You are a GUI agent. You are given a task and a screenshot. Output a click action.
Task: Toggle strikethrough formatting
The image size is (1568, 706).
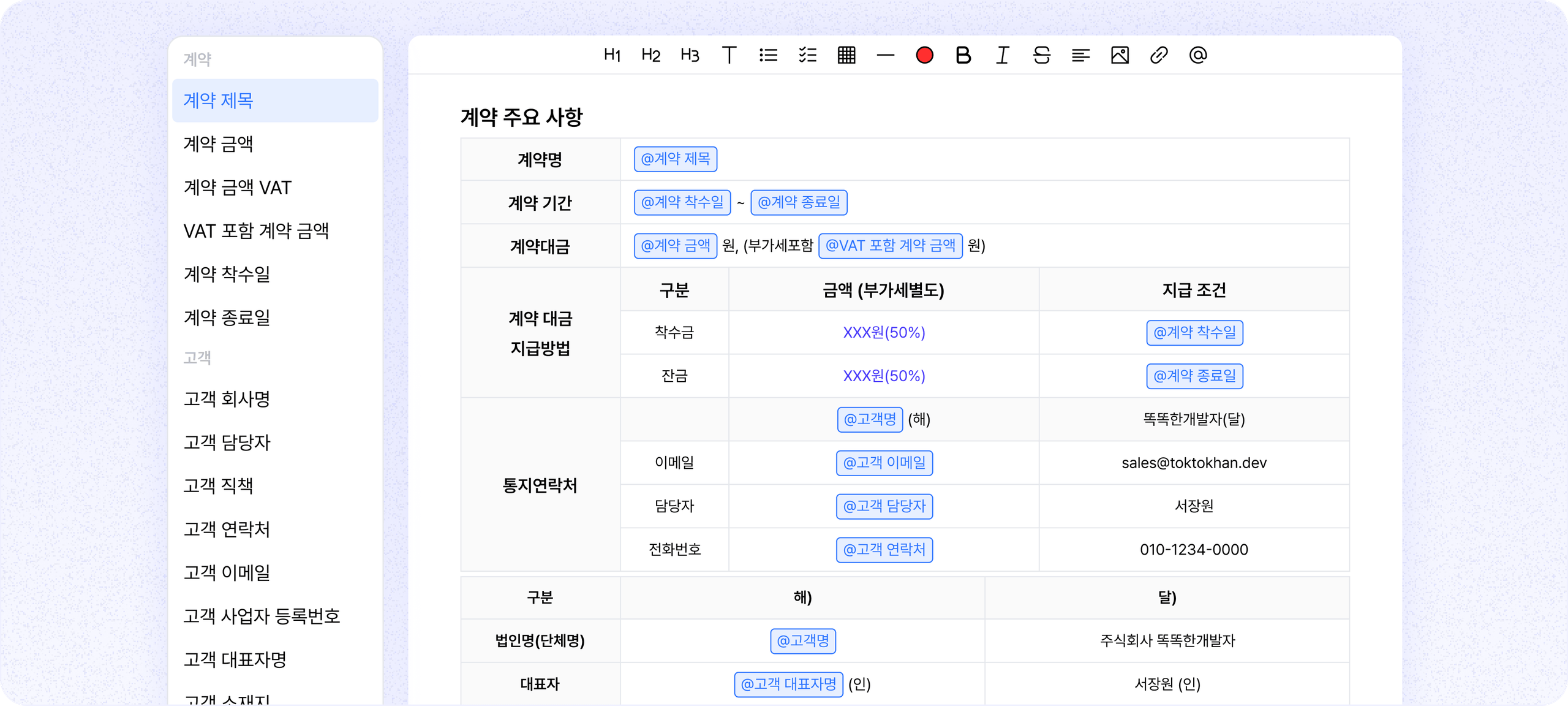tap(1041, 55)
